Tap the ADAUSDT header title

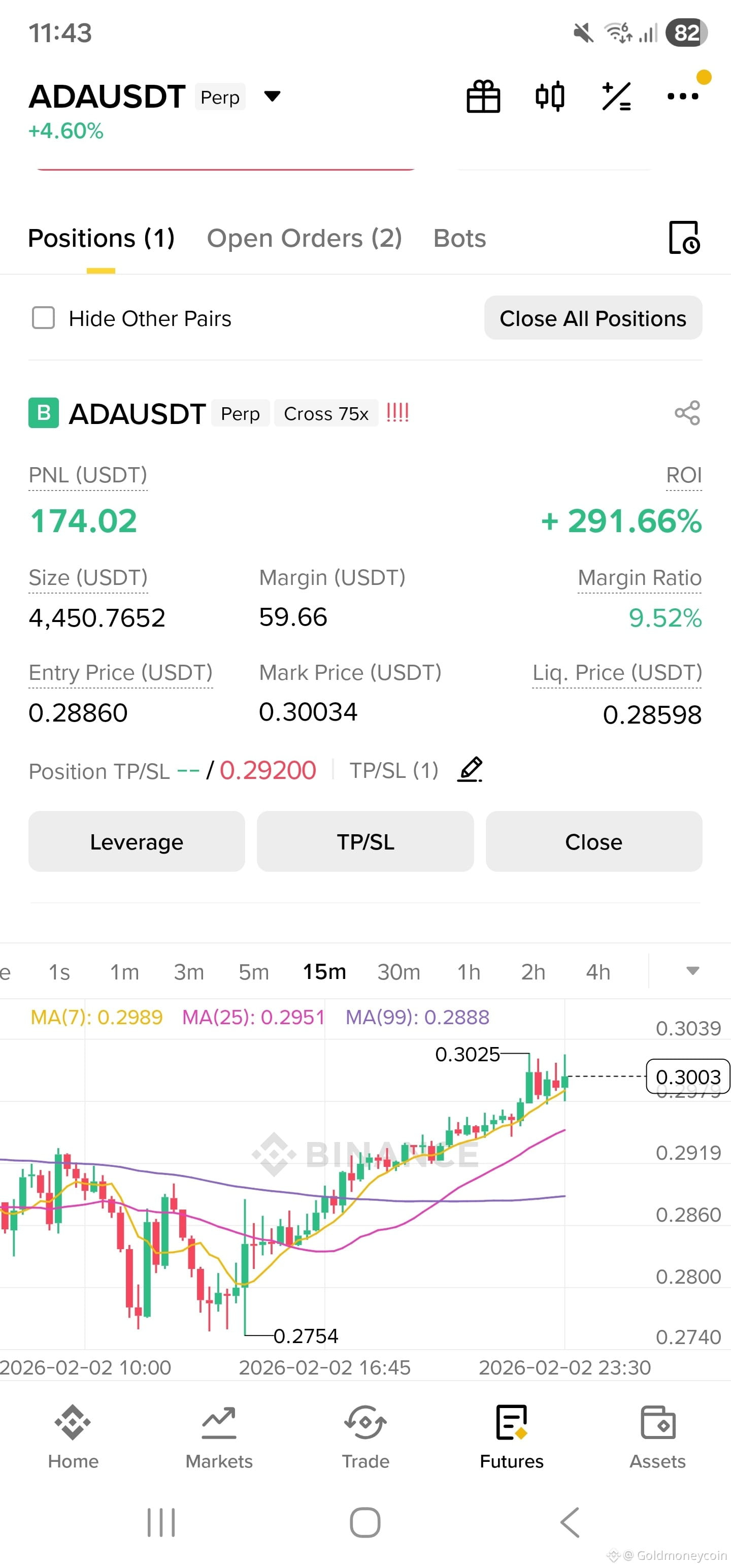(x=107, y=96)
